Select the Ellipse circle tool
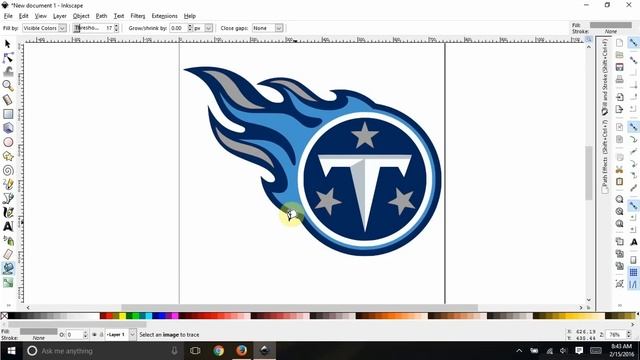The height and width of the screenshot is (360, 640). click(8, 142)
